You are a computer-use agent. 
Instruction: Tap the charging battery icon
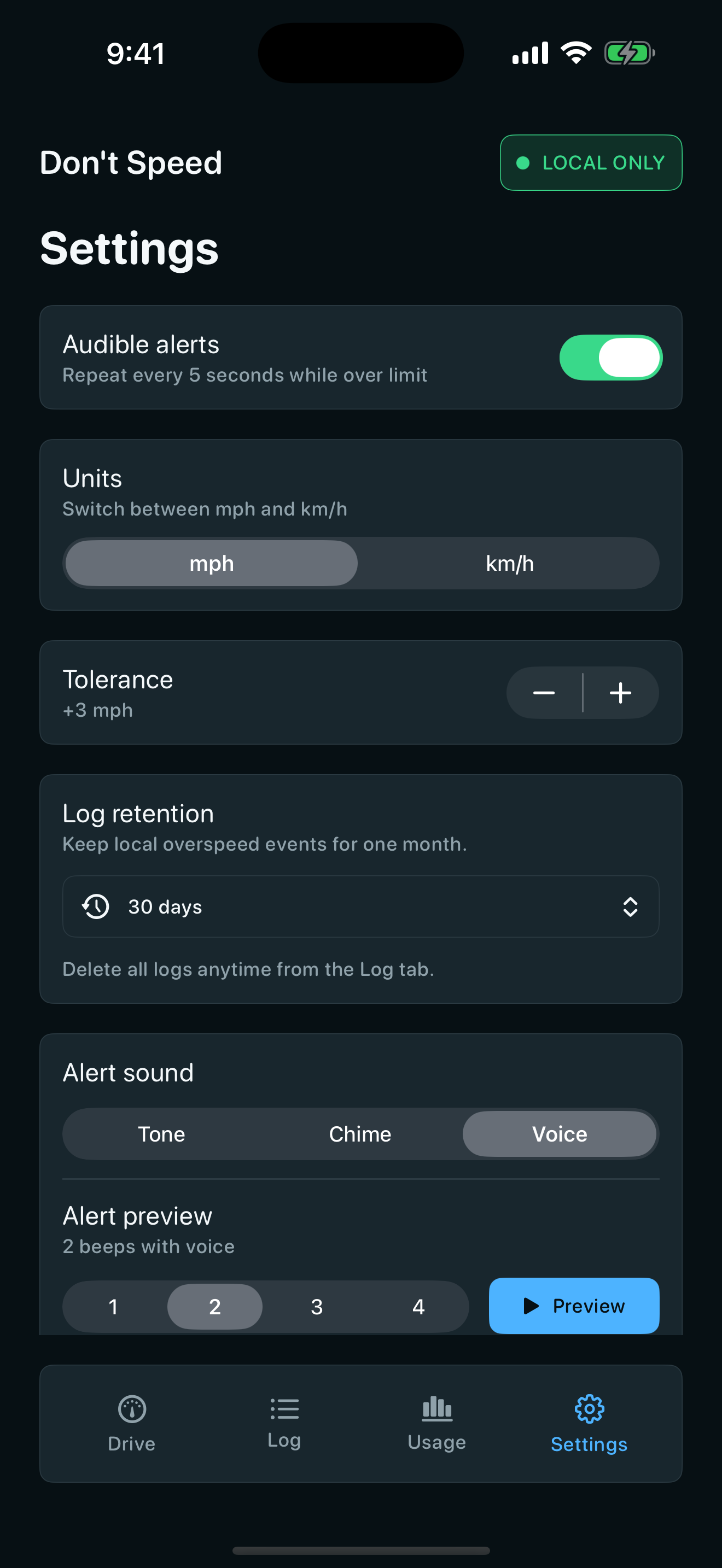pyautogui.click(x=629, y=53)
